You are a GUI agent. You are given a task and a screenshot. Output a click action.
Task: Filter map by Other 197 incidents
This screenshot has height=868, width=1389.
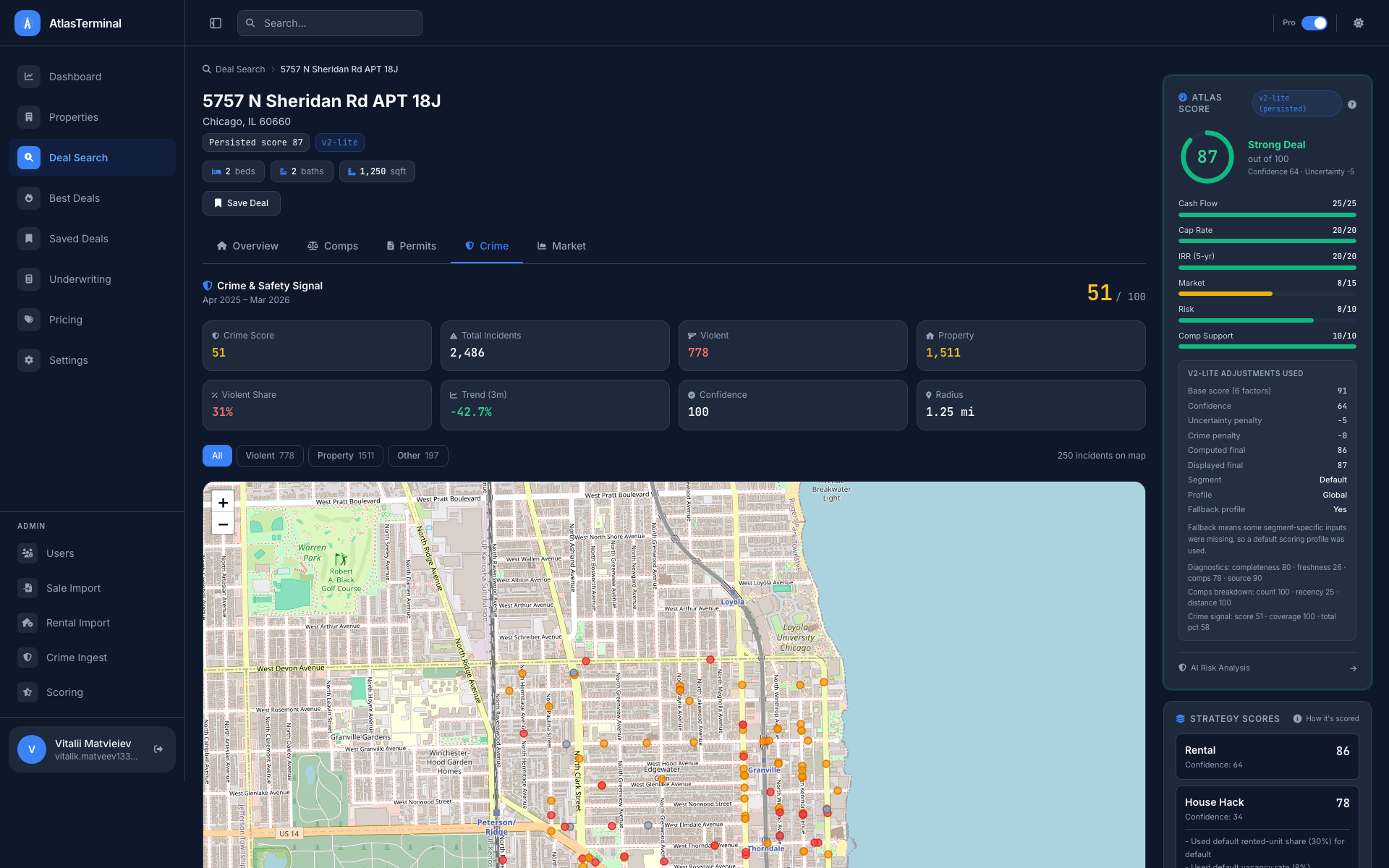click(x=418, y=456)
